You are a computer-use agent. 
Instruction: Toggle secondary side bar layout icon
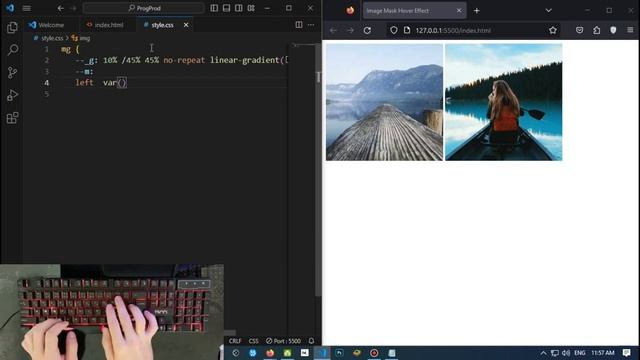point(239,8)
